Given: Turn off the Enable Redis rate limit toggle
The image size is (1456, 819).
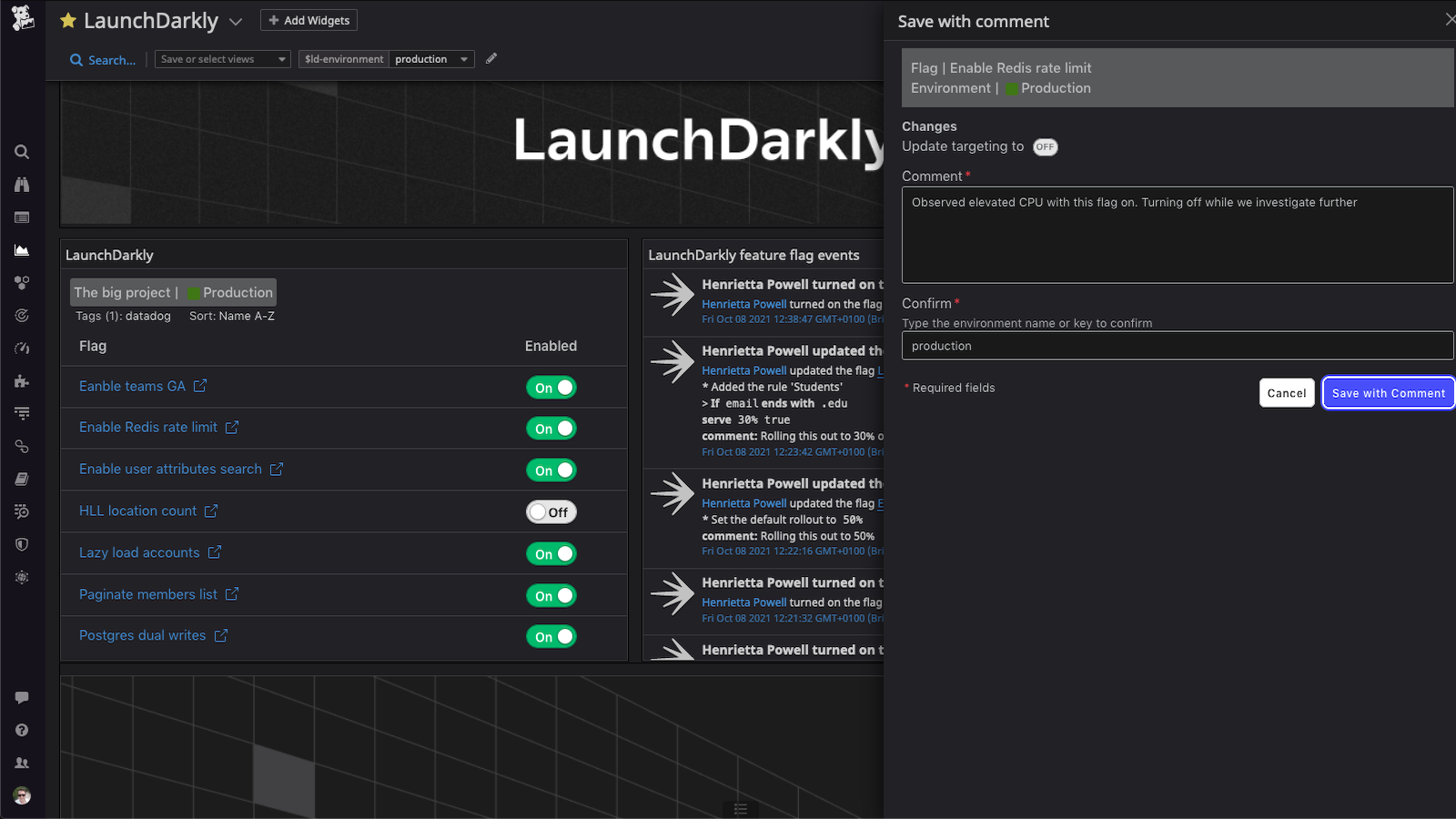Looking at the screenshot, I should [551, 428].
